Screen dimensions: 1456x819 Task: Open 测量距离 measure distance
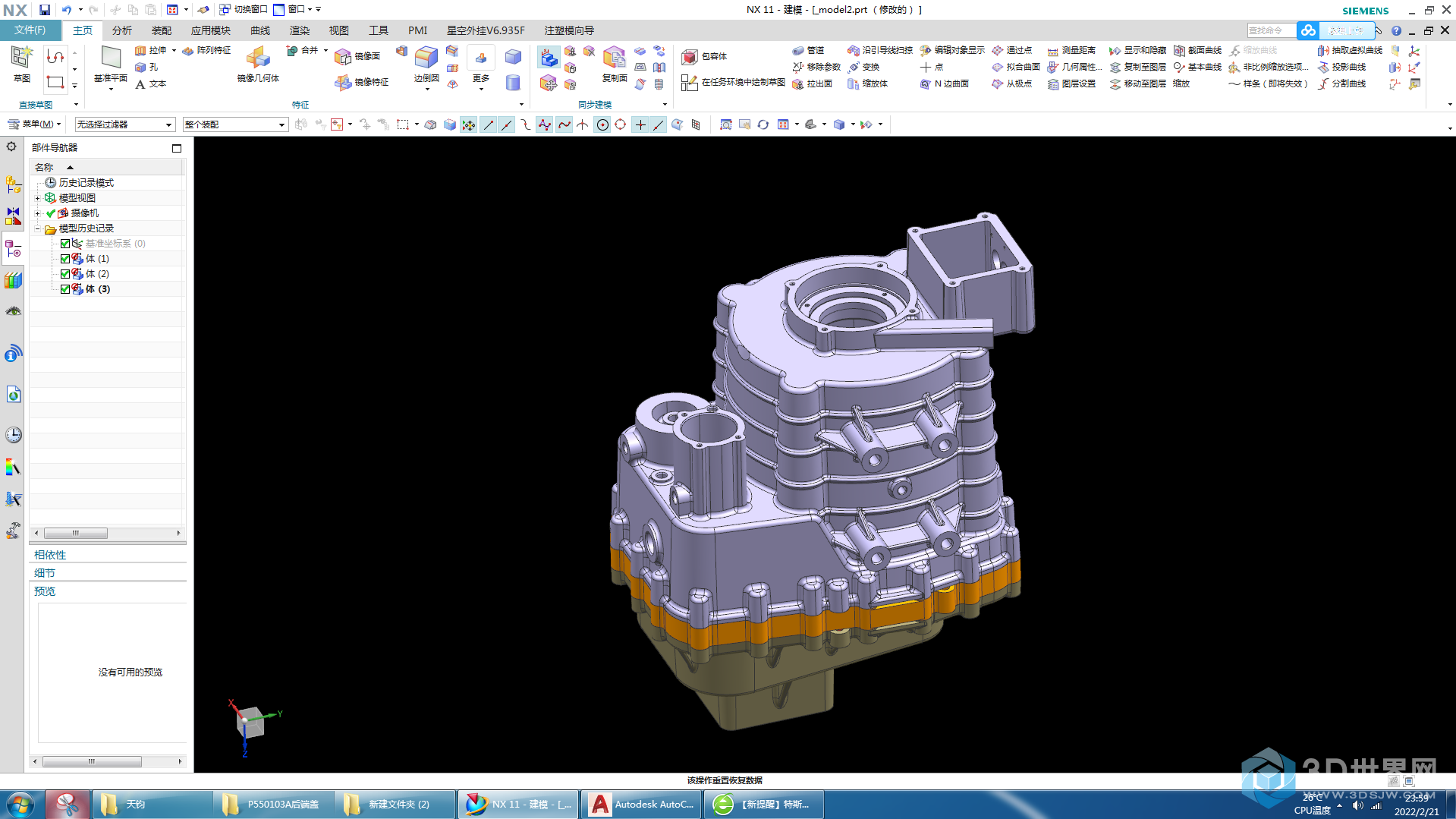tap(1071, 51)
